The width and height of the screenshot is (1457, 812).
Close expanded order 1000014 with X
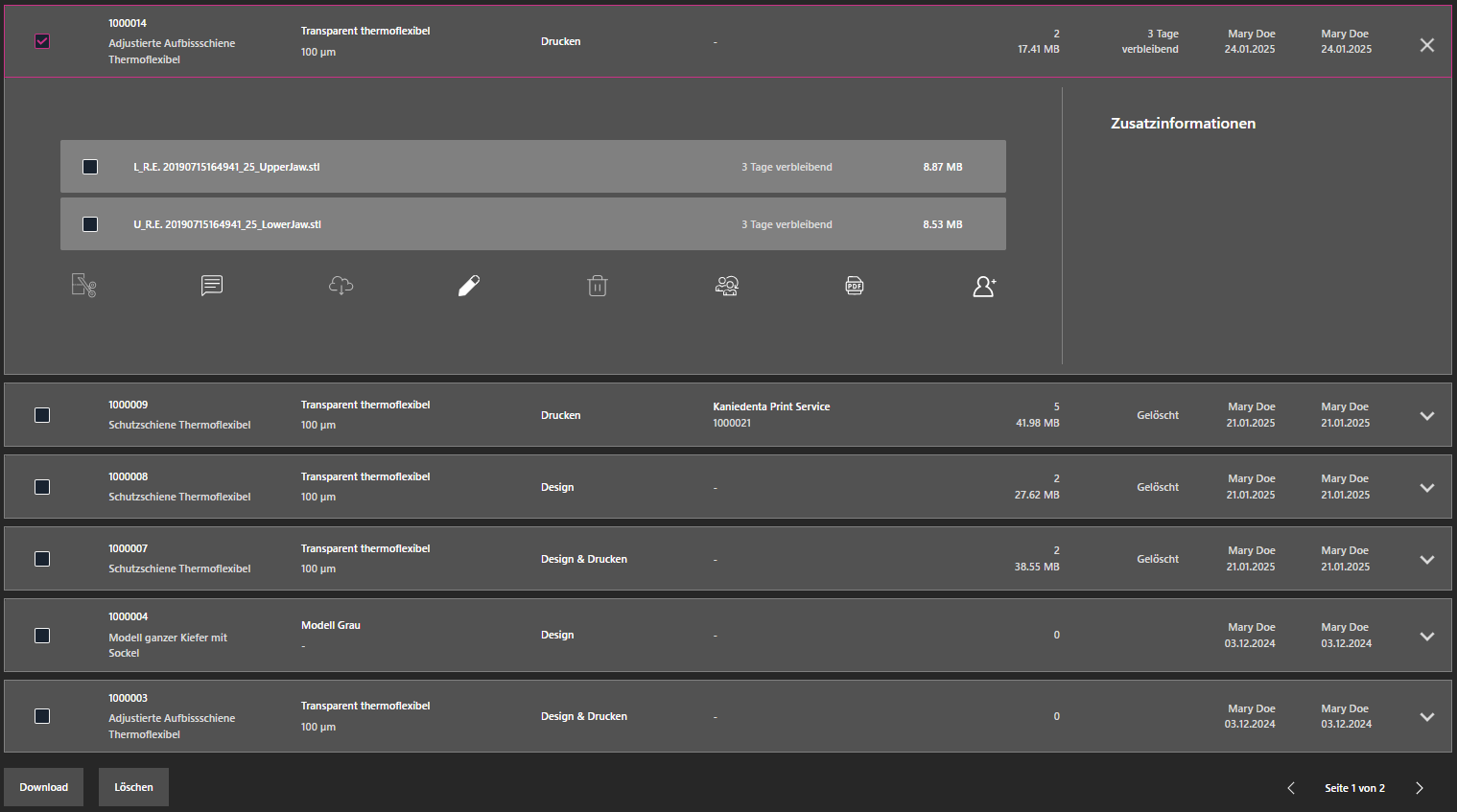tap(1427, 45)
